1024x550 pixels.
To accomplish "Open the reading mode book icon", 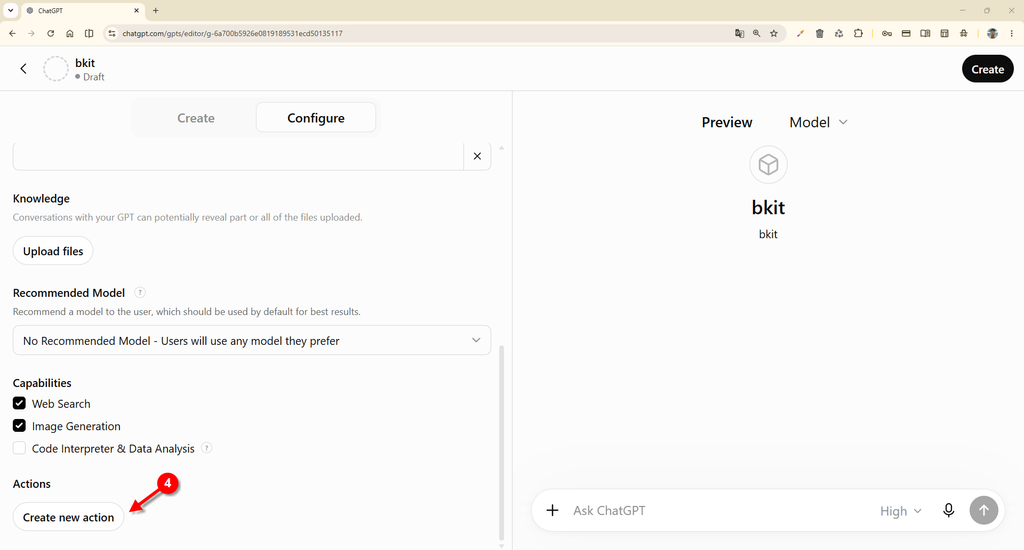I will pos(925,33).
